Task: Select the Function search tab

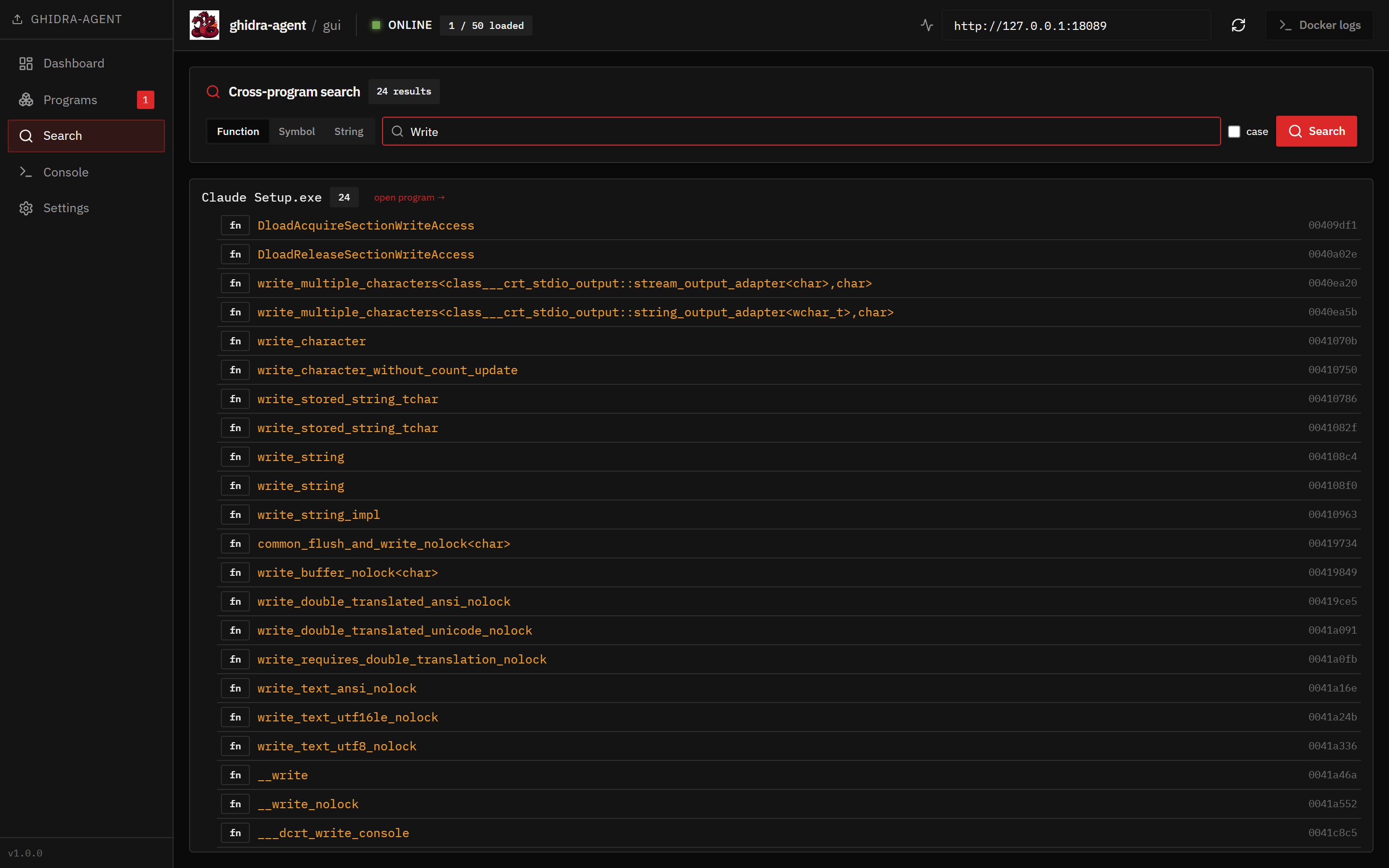Action: click(238, 132)
